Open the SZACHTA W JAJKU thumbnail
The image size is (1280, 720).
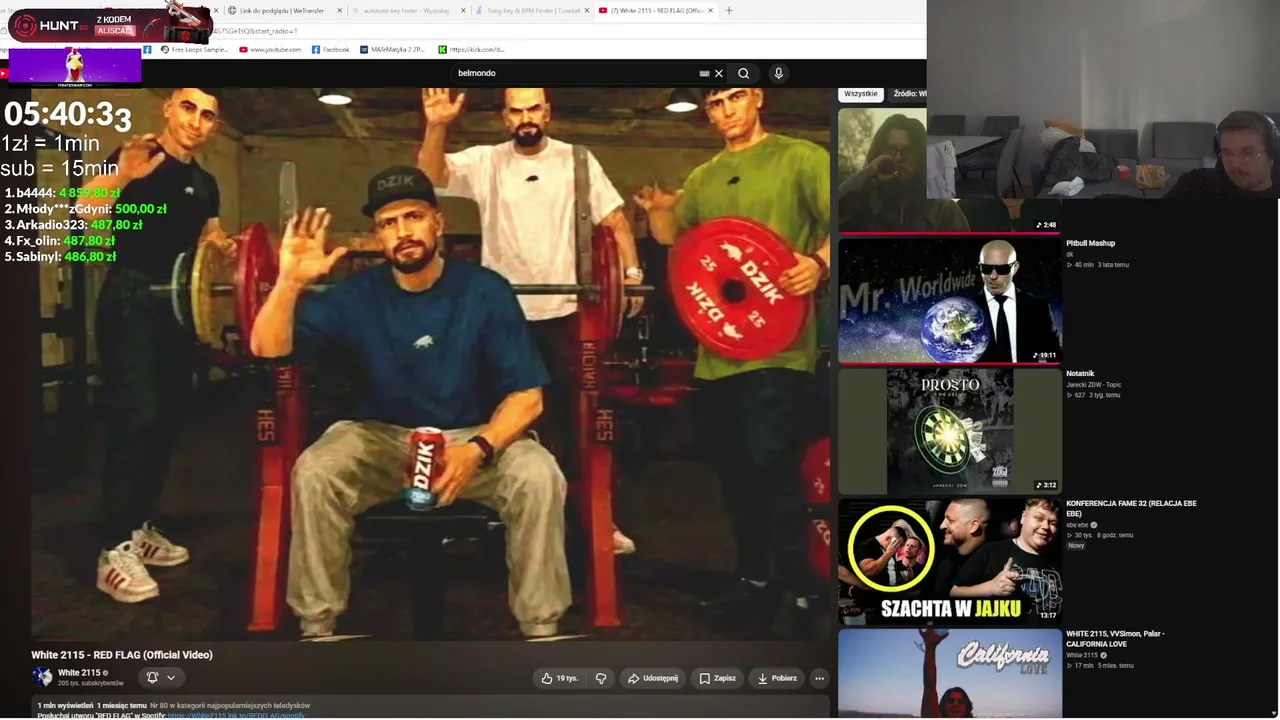coord(949,561)
